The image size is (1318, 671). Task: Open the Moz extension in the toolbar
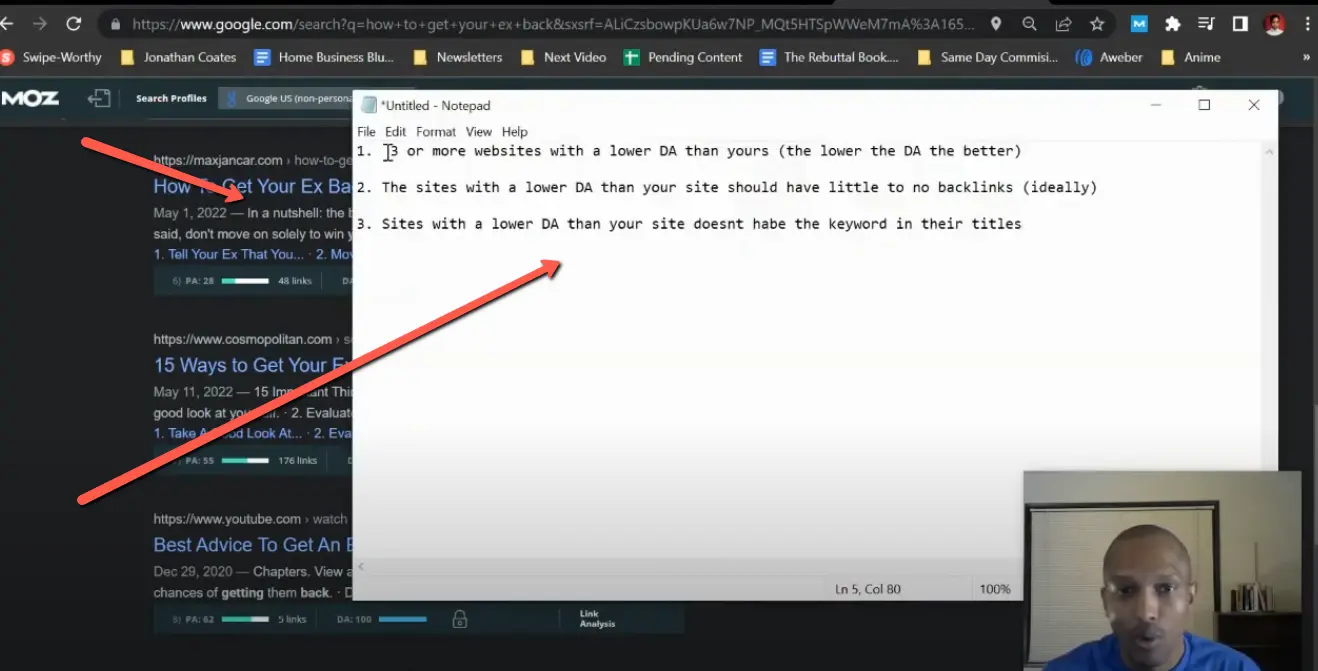pyautogui.click(x=1138, y=23)
